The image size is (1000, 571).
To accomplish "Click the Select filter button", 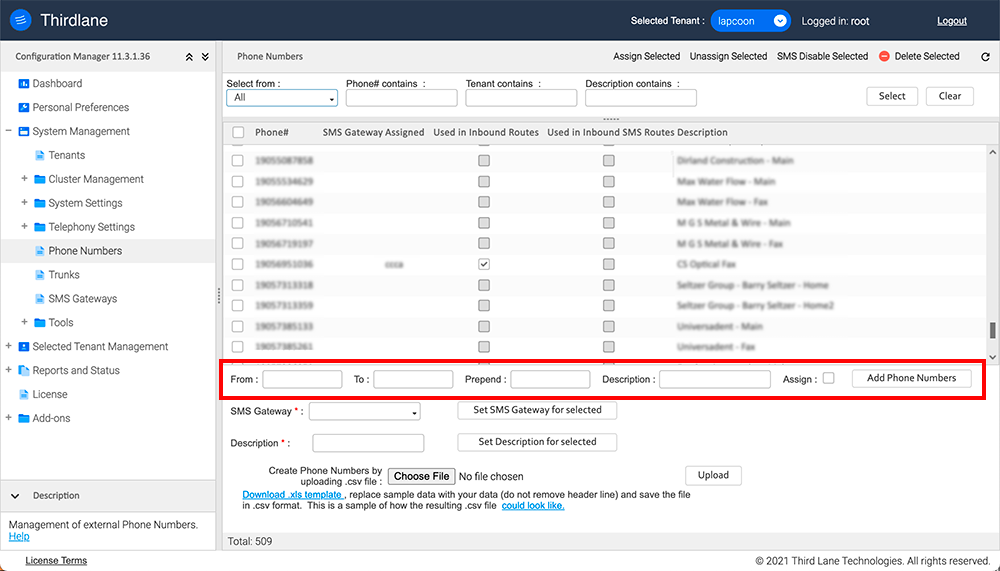I will point(892,96).
